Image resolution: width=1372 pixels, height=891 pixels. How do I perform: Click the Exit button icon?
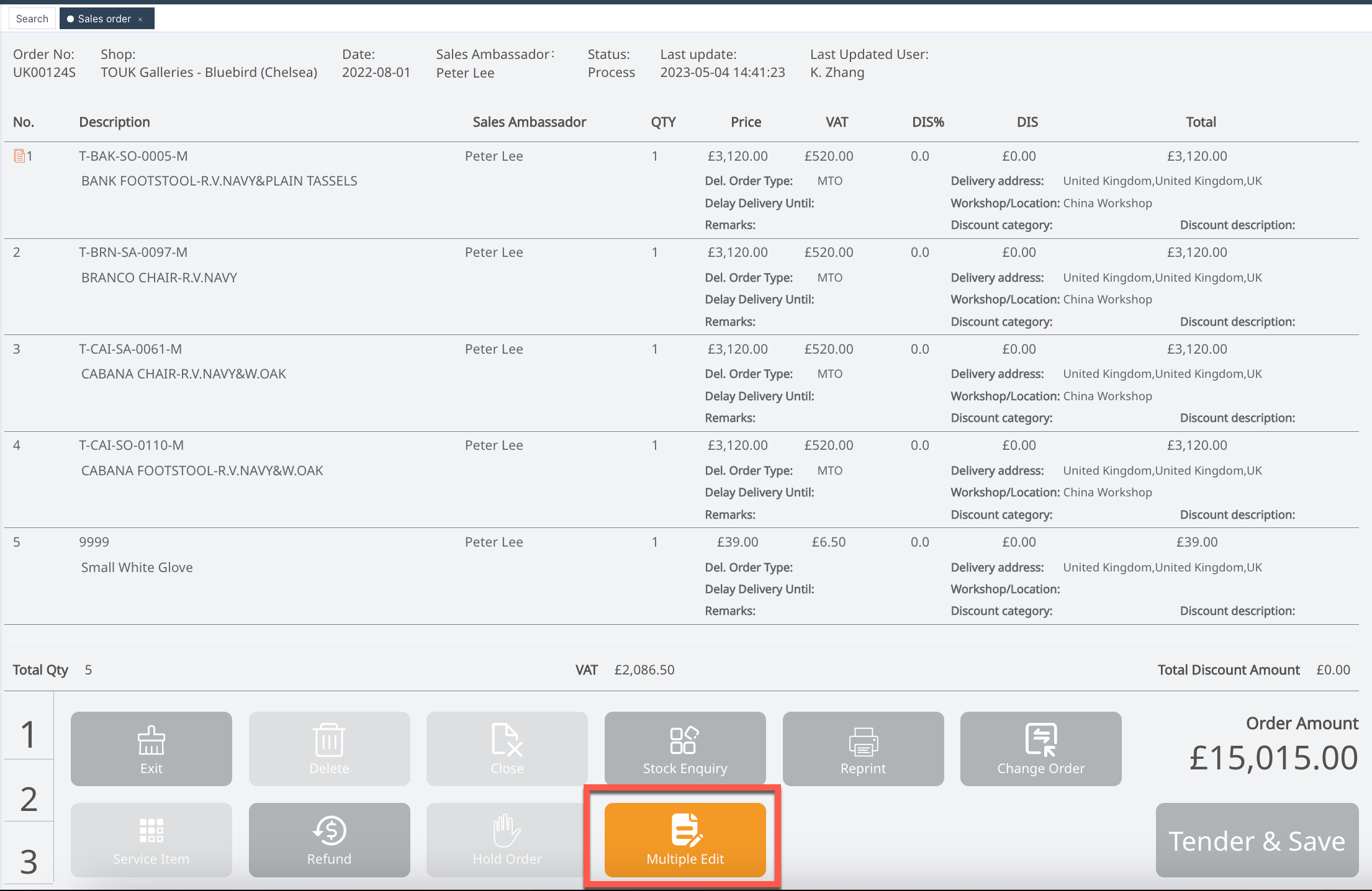click(x=151, y=740)
